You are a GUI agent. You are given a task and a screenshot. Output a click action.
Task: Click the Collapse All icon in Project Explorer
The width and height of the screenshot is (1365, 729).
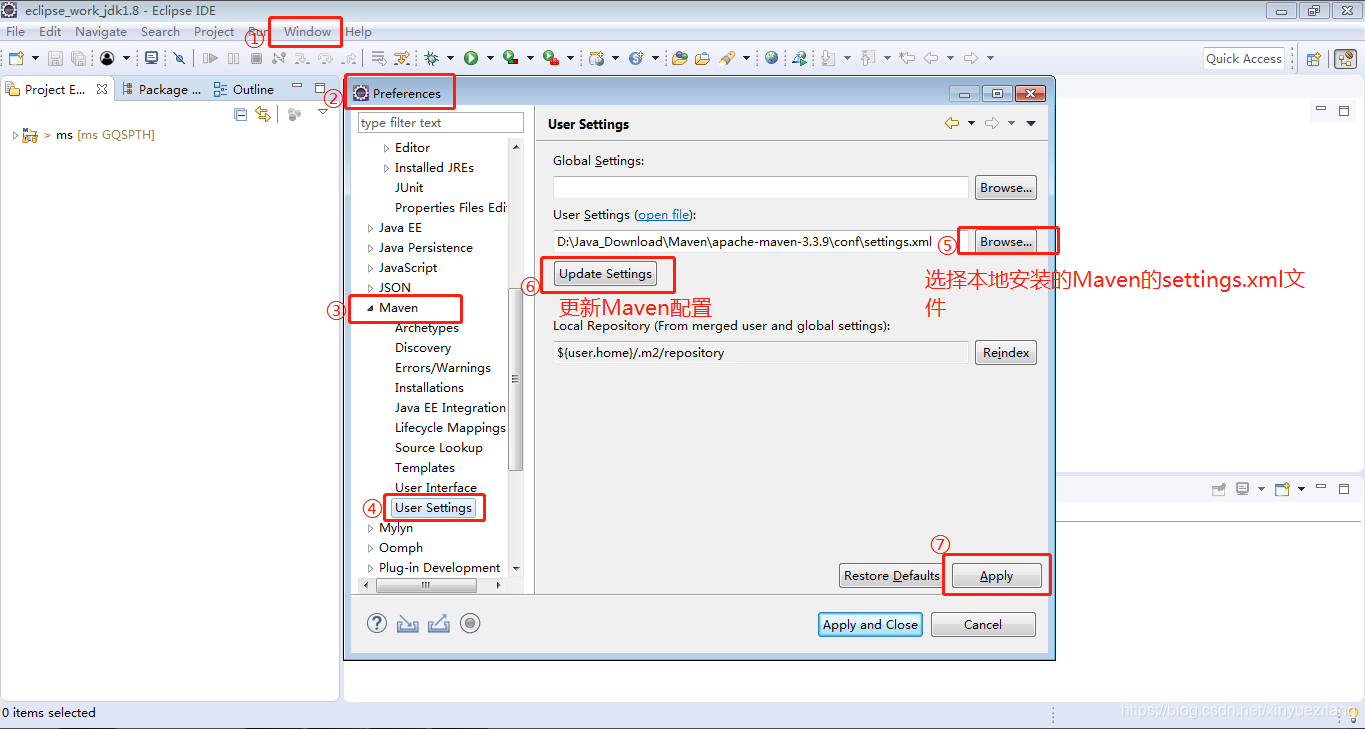coord(240,114)
